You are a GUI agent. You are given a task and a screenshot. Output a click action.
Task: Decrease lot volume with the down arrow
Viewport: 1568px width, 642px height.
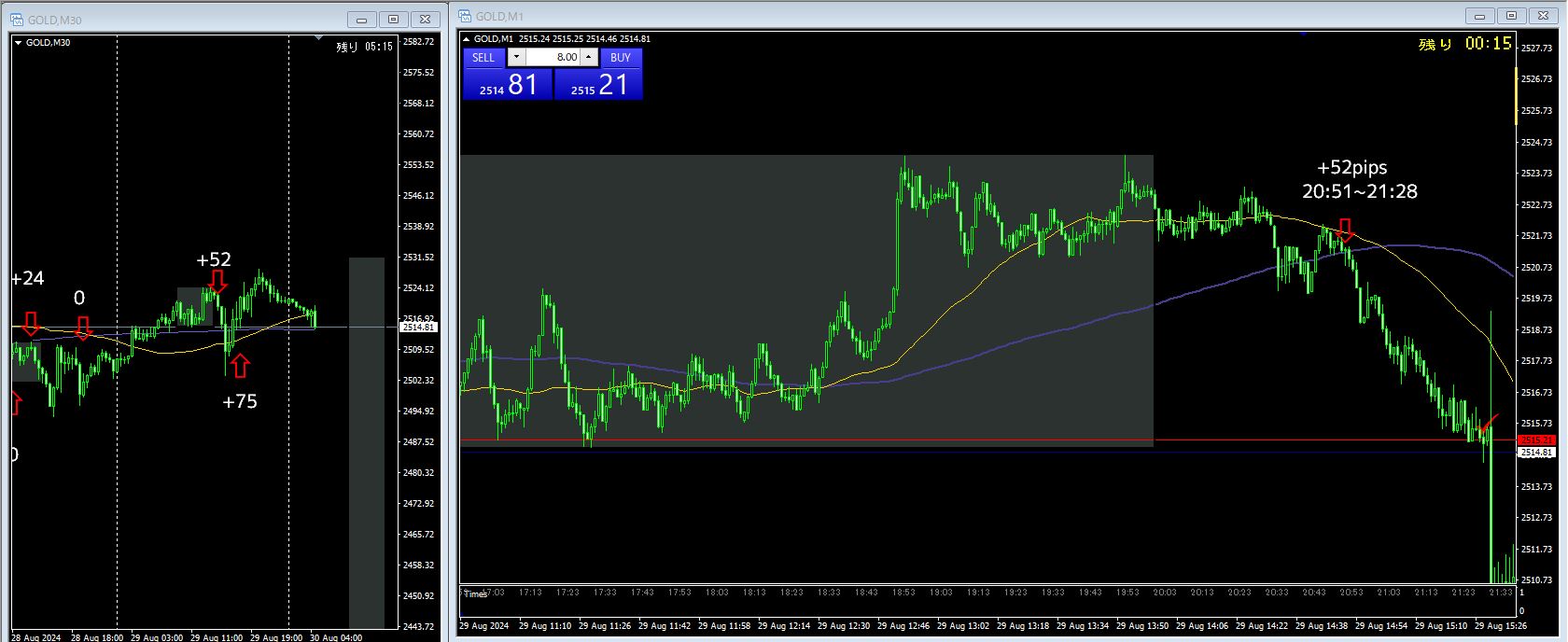pyautogui.click(x=516, y=57)
